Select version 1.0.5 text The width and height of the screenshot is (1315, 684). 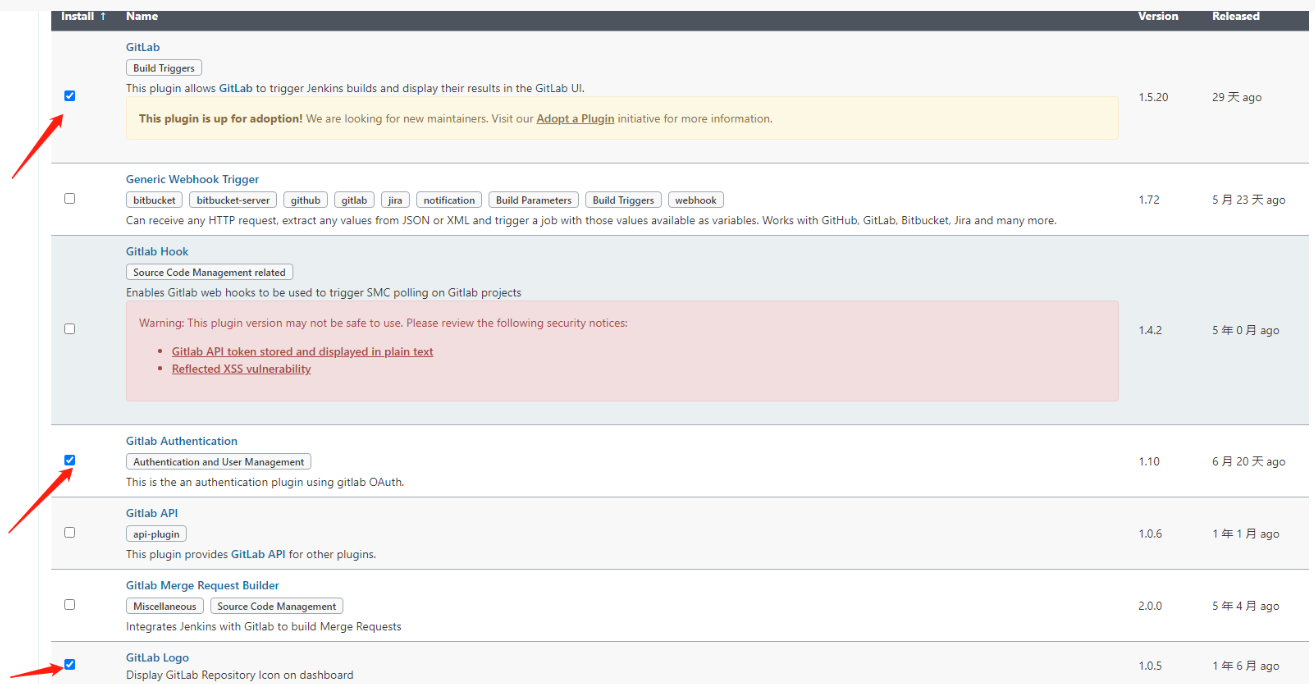coord(1150,666)
